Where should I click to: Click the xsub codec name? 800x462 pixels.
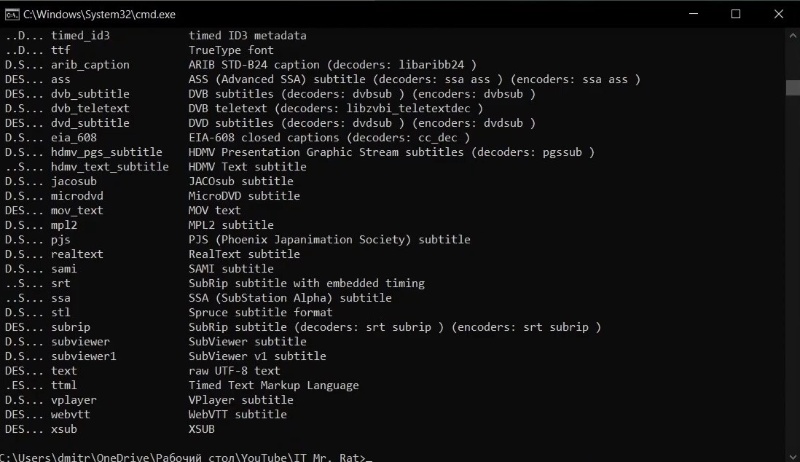(64, 428)
